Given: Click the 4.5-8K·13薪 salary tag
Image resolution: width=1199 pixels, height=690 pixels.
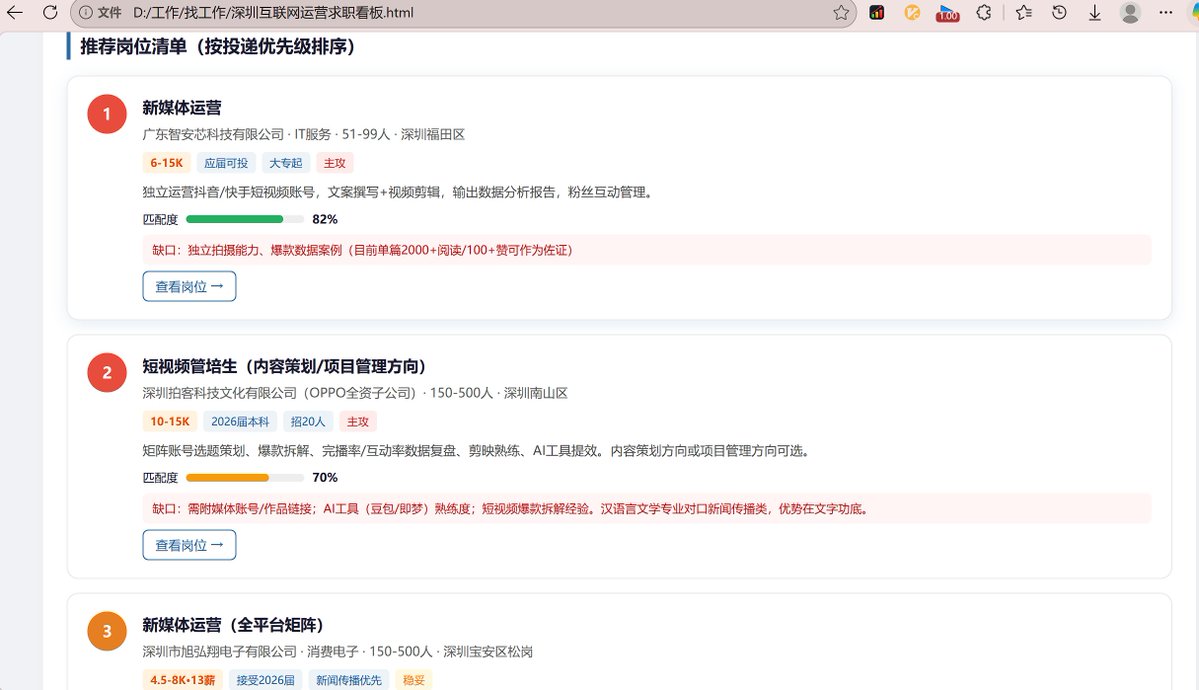Looking at the screenshot, I should [x=183, y=680].
